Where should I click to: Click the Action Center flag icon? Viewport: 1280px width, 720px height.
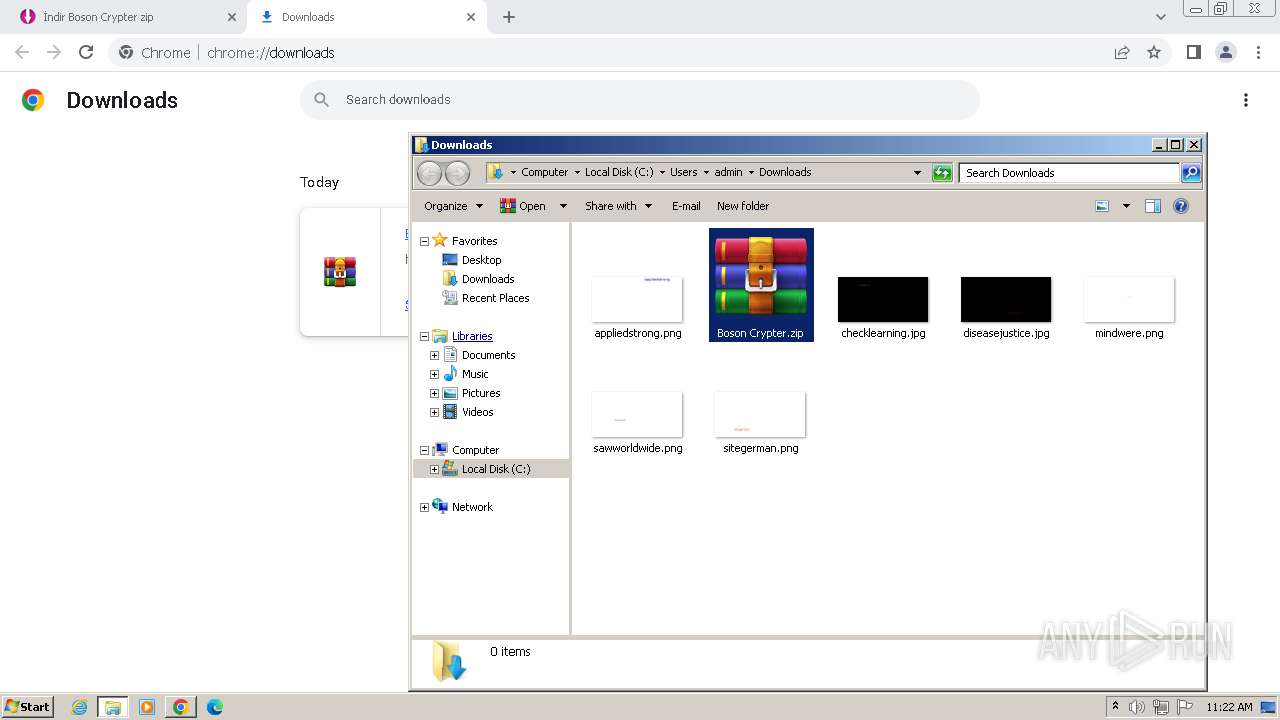1185,707
